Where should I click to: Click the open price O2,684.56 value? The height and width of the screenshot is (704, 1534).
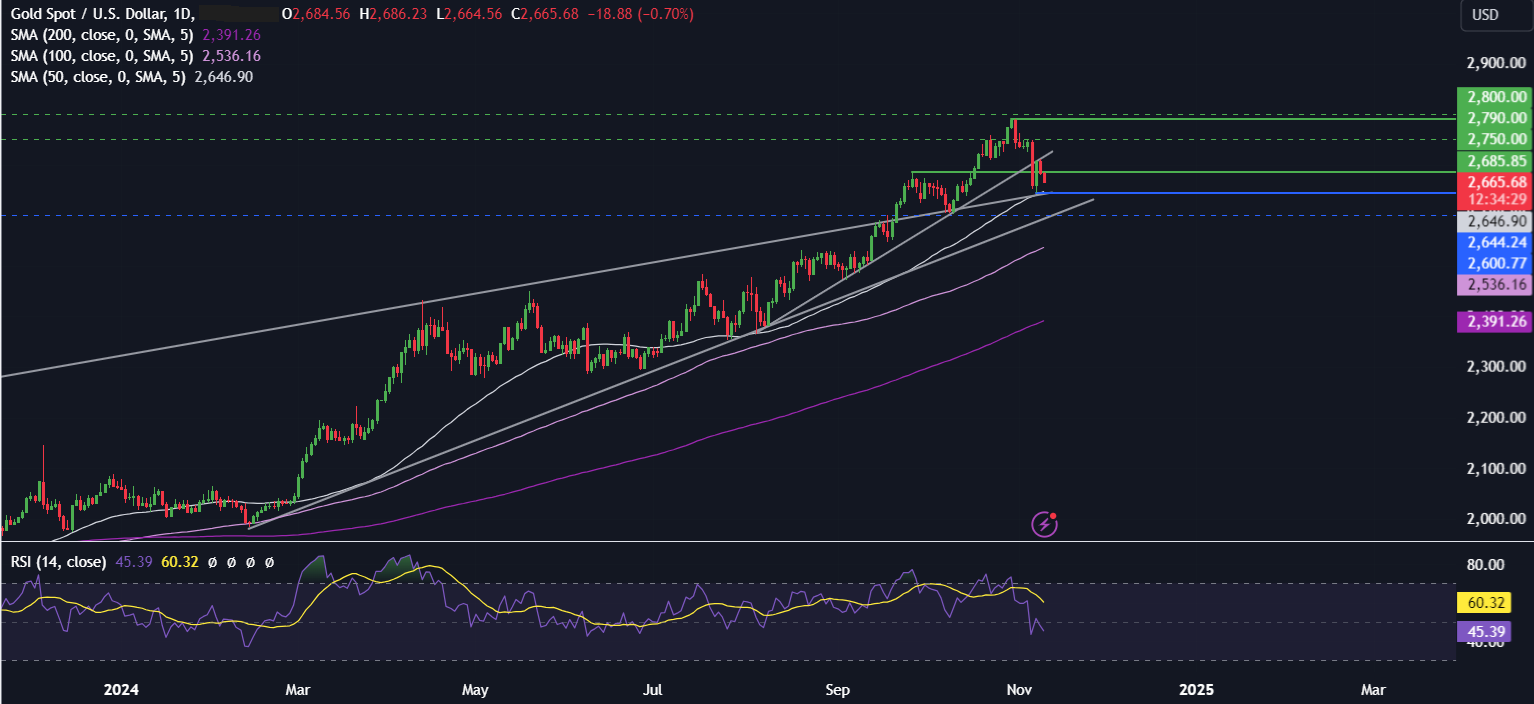[x=318, y=15]
